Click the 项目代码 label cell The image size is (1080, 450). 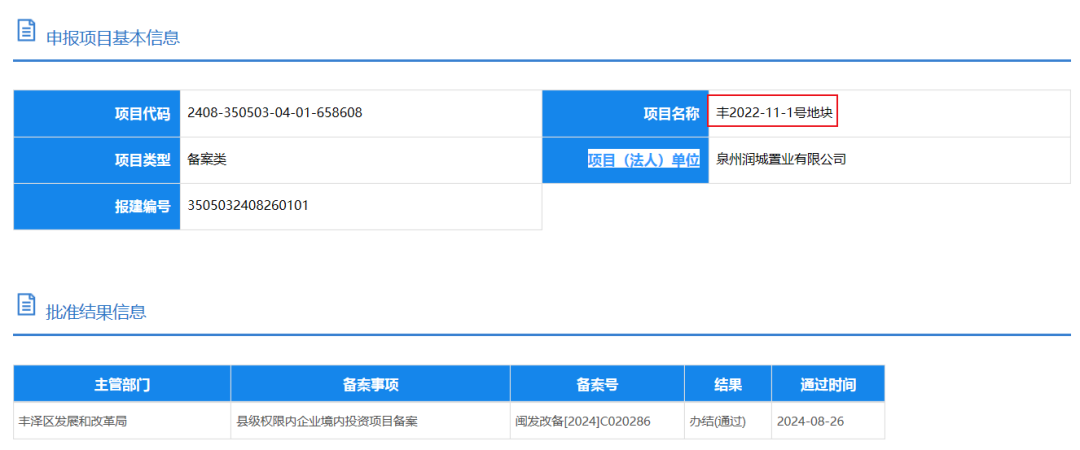[97, 114]
